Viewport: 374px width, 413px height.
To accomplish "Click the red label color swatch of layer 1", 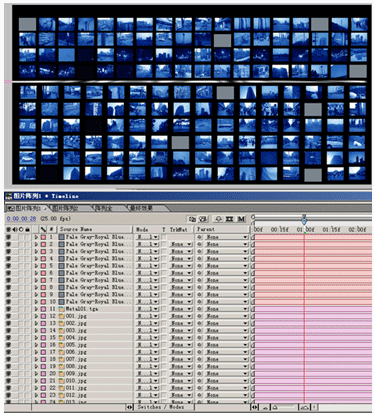I will 43,237.
